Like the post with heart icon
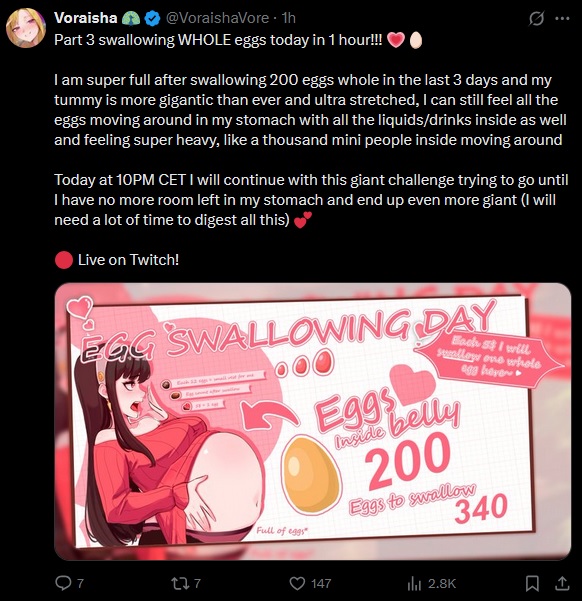The width and height of the screenshot is (582, 601). [x=297, y=583]
